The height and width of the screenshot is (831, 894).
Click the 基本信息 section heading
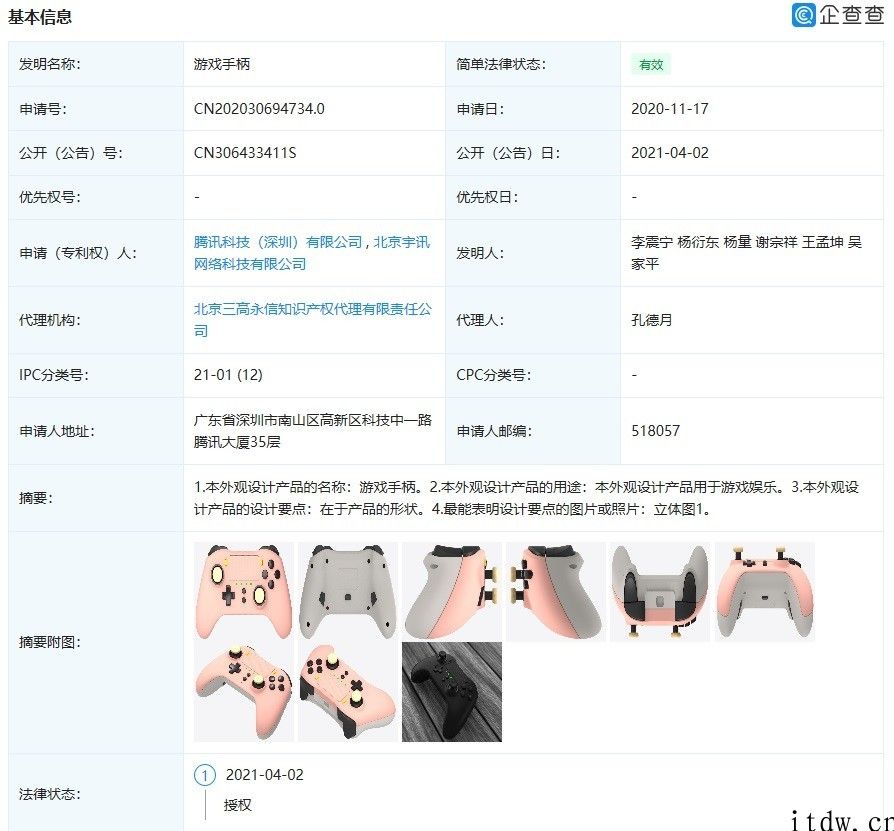click(40, 17)
